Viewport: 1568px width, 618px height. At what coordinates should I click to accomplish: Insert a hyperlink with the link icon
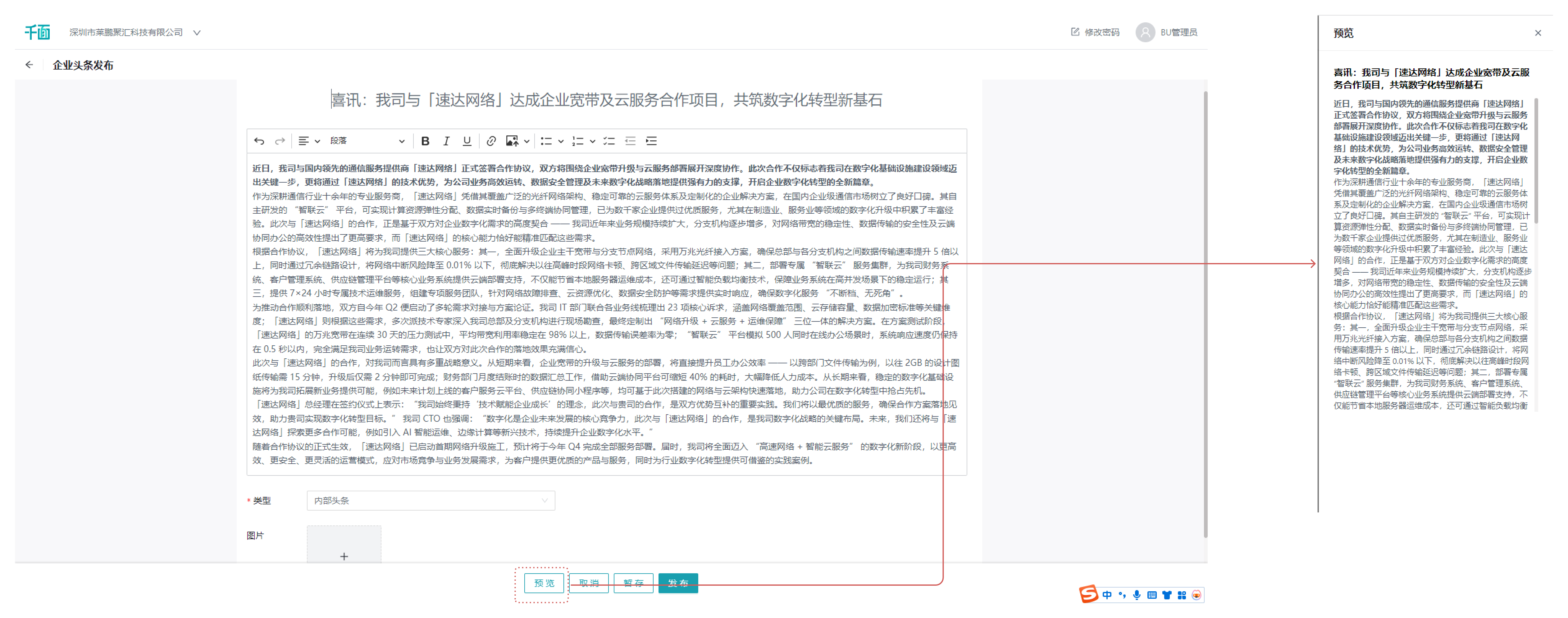click(491, 141)
